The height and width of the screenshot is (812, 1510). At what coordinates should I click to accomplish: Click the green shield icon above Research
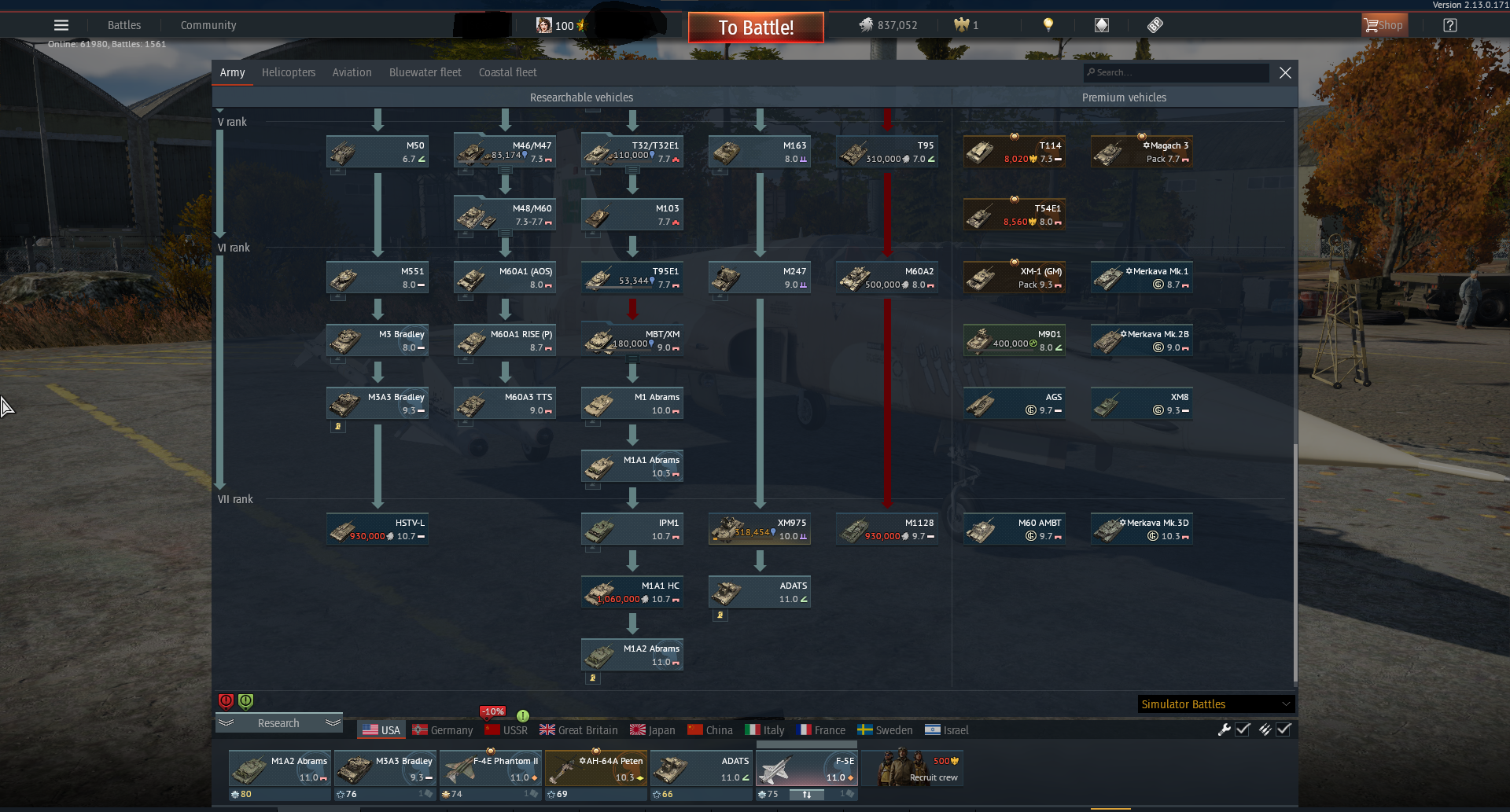(x=245, y=701)
